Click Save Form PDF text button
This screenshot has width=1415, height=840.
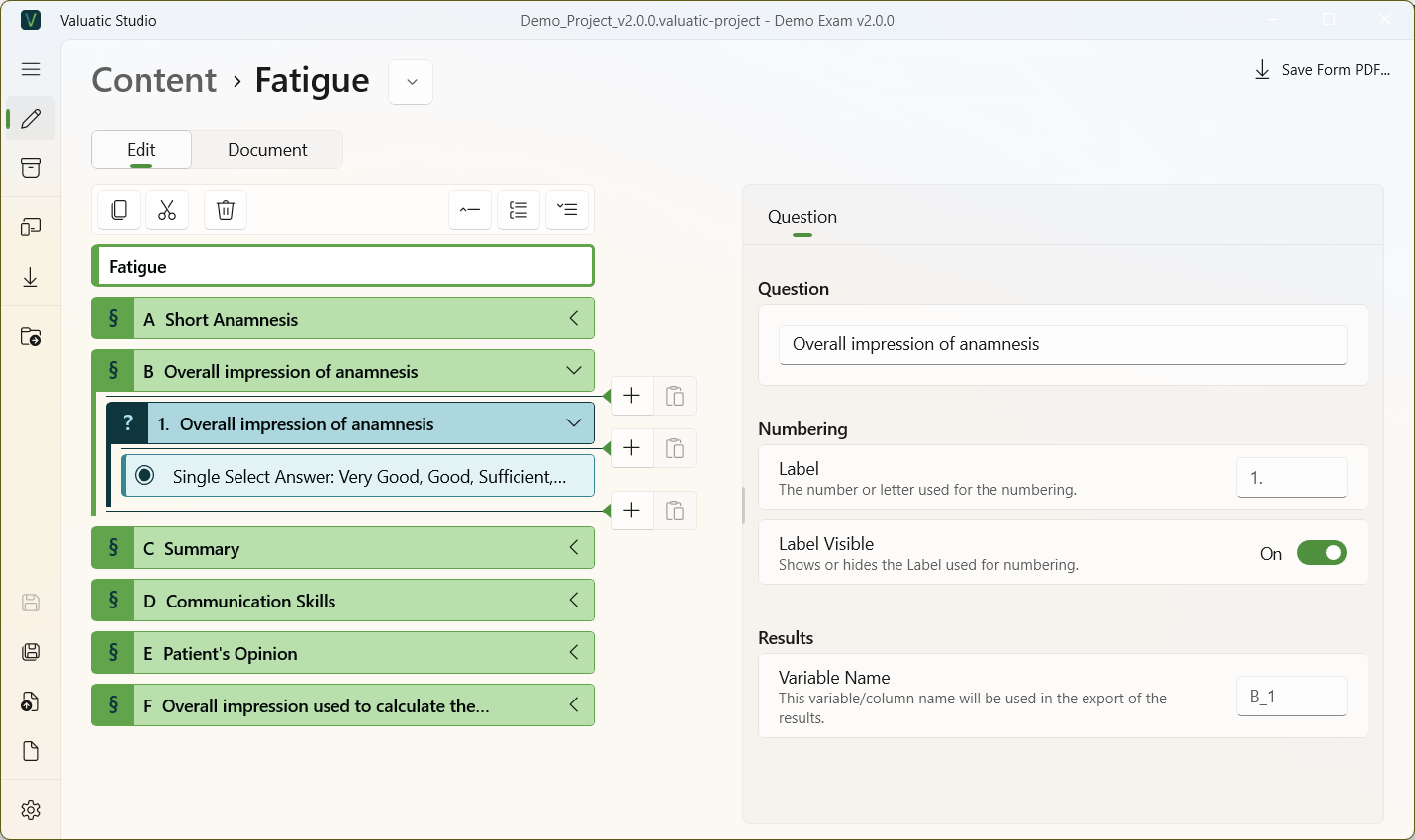click(1336, 70)
